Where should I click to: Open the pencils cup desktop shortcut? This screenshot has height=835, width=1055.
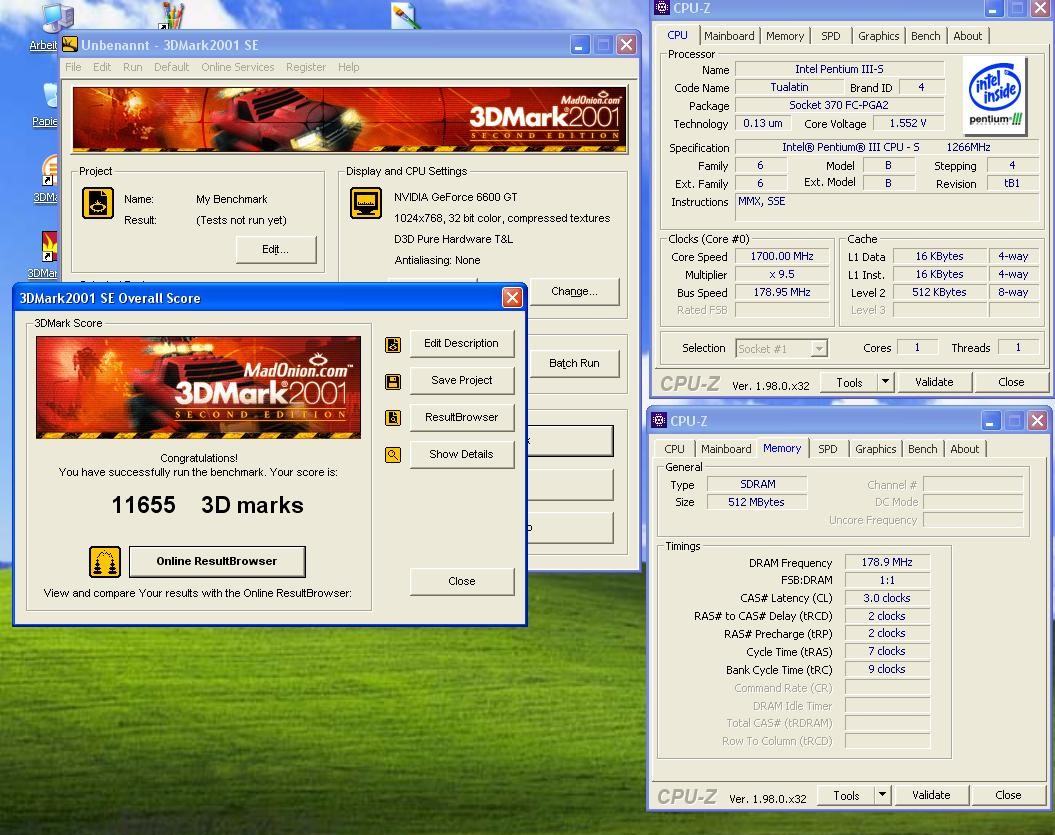[x=172, y=15]
